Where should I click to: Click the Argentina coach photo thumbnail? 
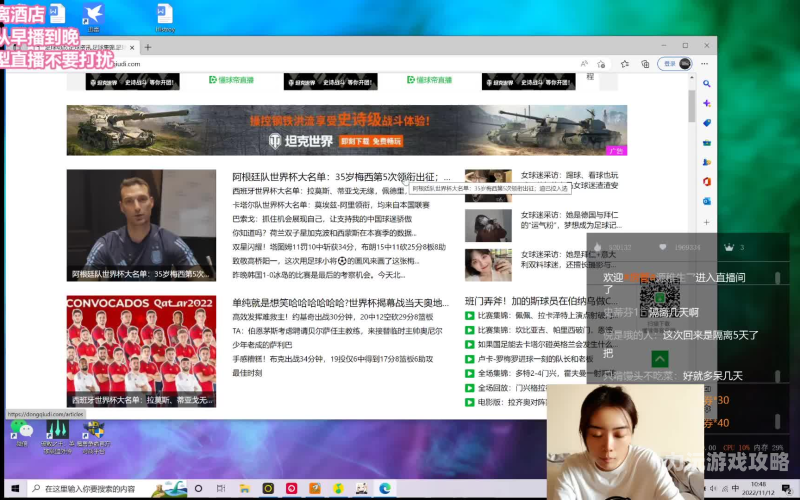pyautogui.click(x=141, y=225)
